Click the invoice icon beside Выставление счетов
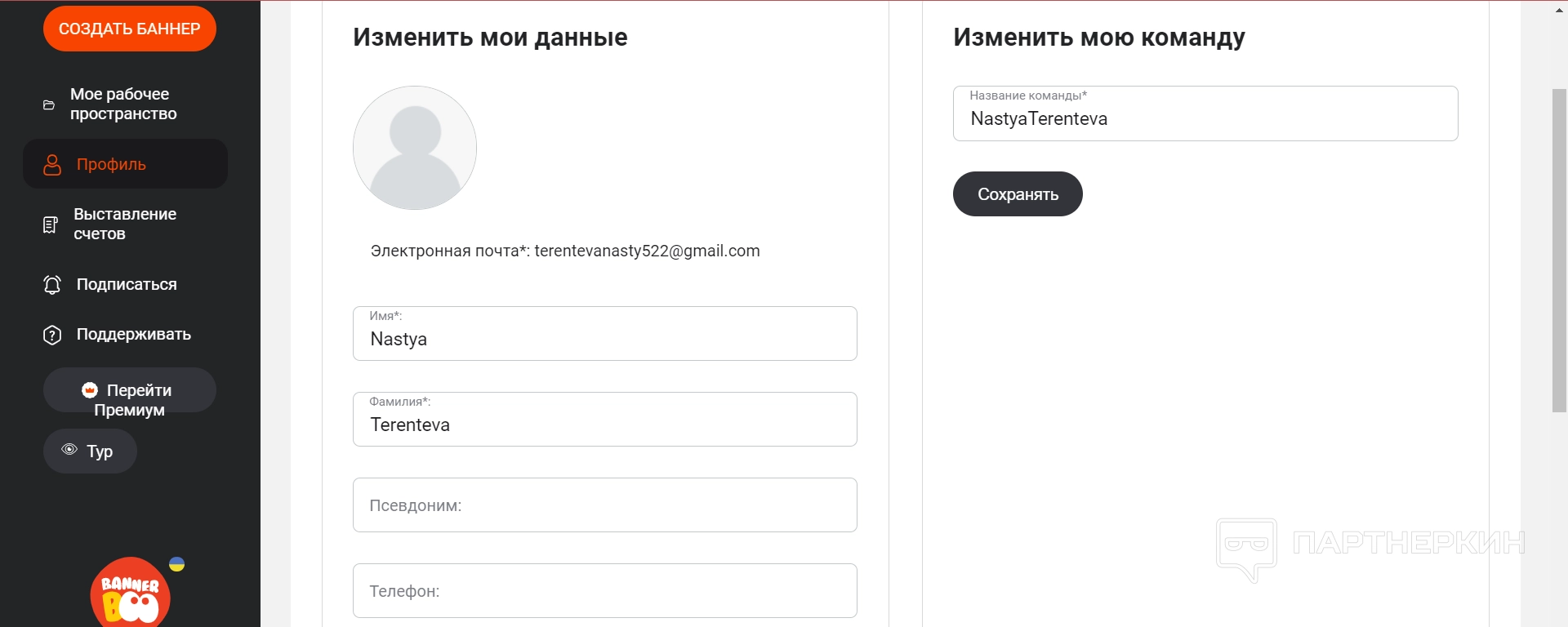 click(51, 225)
